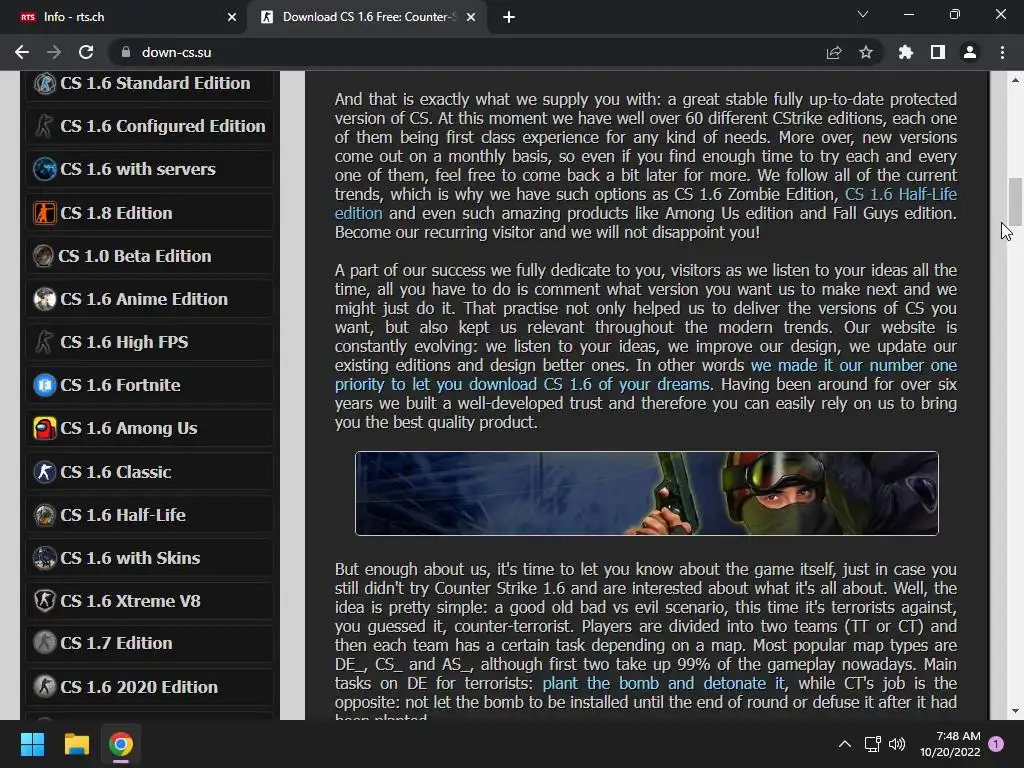Viewport: 1024px width, 768px height.
Task: Go forward one page
Action: pyautogui.click(x=54, y=52)
